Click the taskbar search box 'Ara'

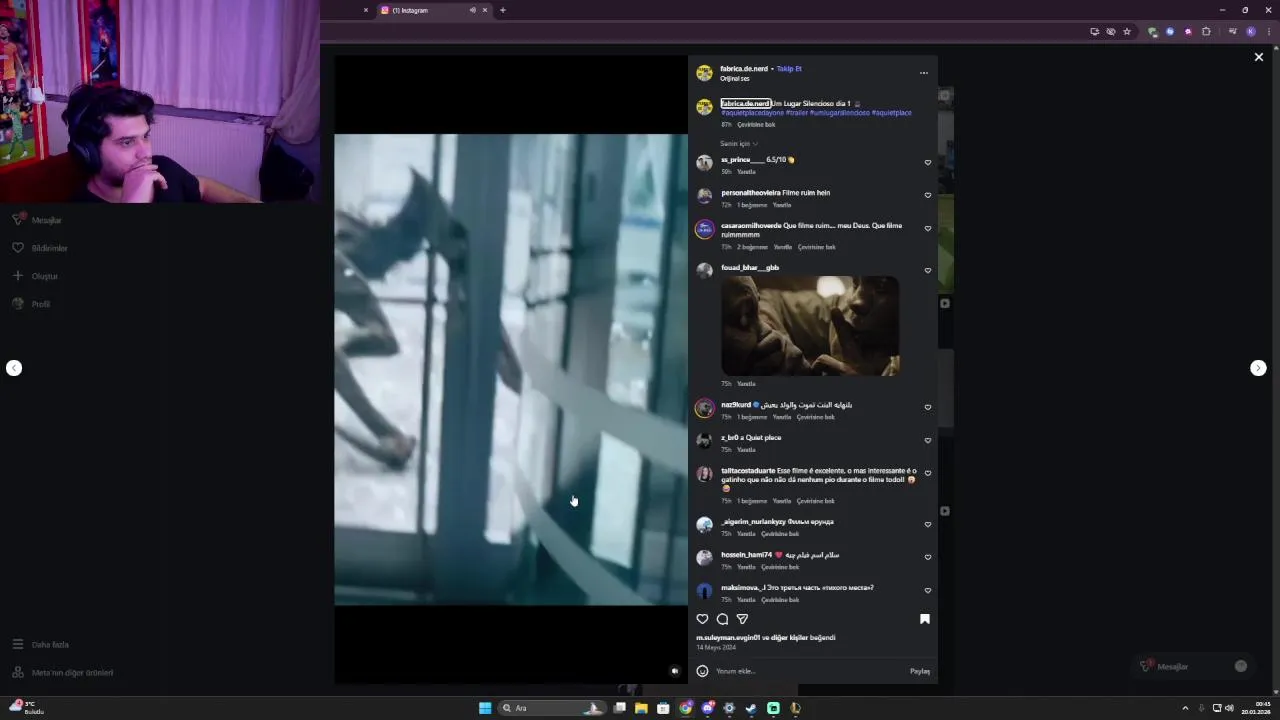coord(553,708)
